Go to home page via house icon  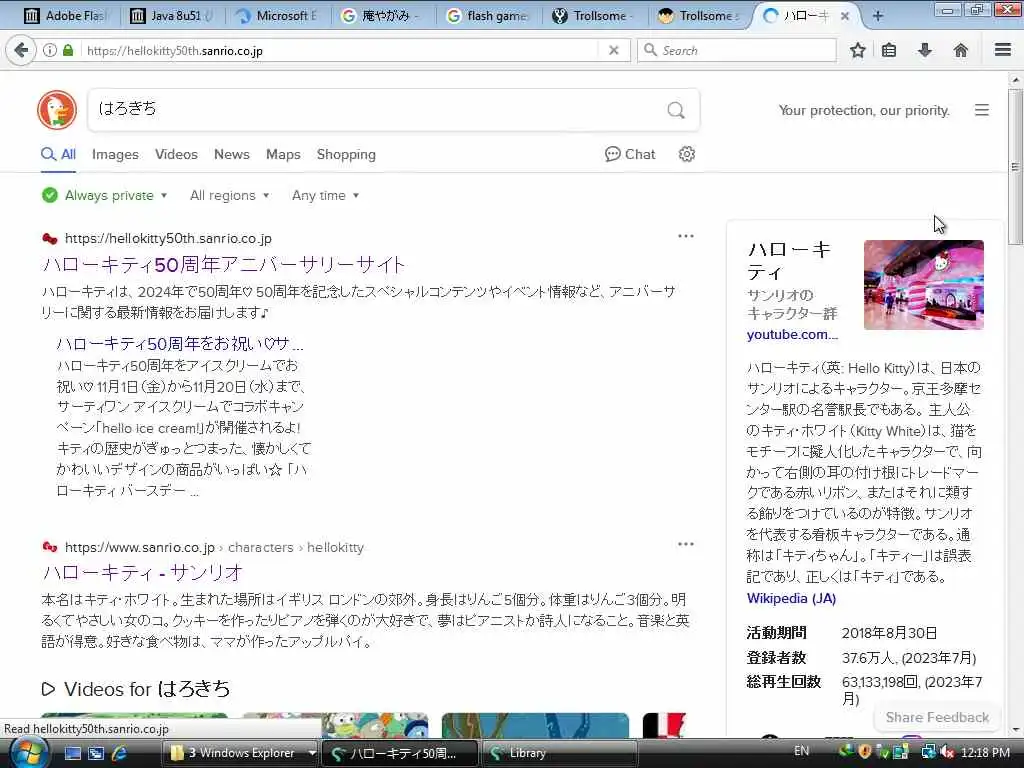point(961,50)
